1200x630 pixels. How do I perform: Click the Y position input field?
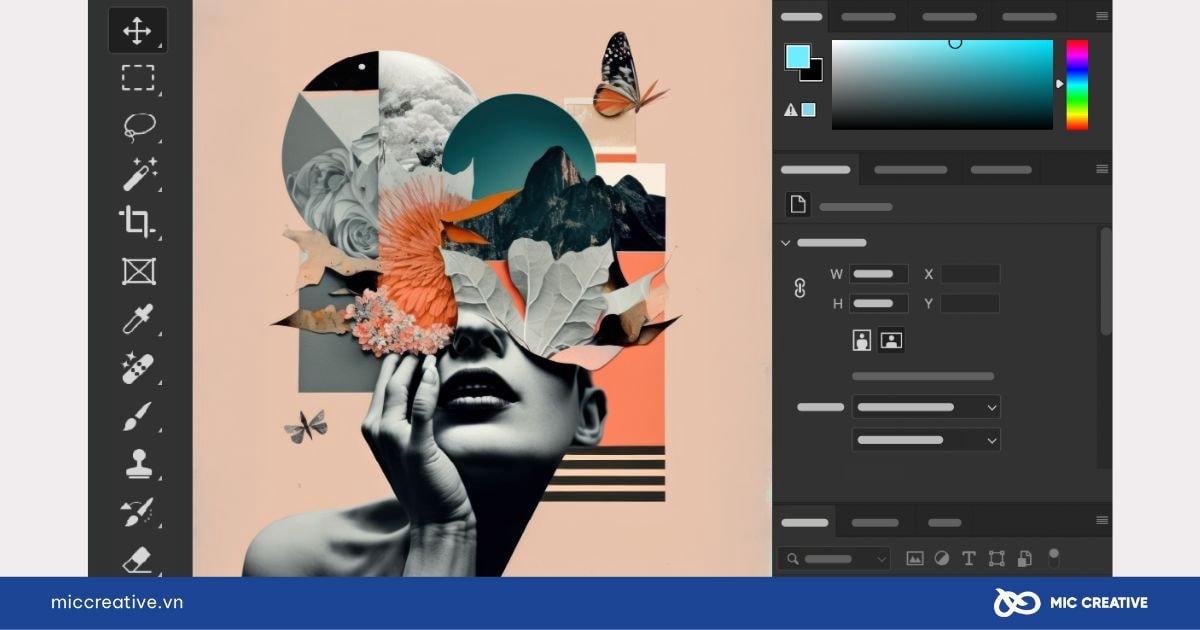pos(970,303)
